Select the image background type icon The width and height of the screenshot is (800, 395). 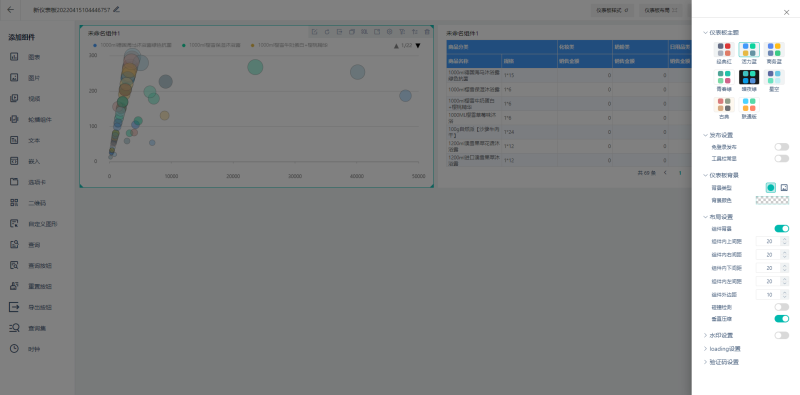pyautogui.click(x=784, y=188)
